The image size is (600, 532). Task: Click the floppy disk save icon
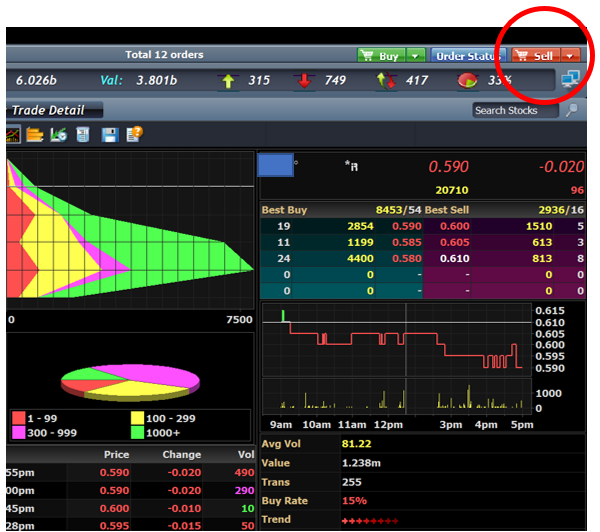[x=109, y=135]
